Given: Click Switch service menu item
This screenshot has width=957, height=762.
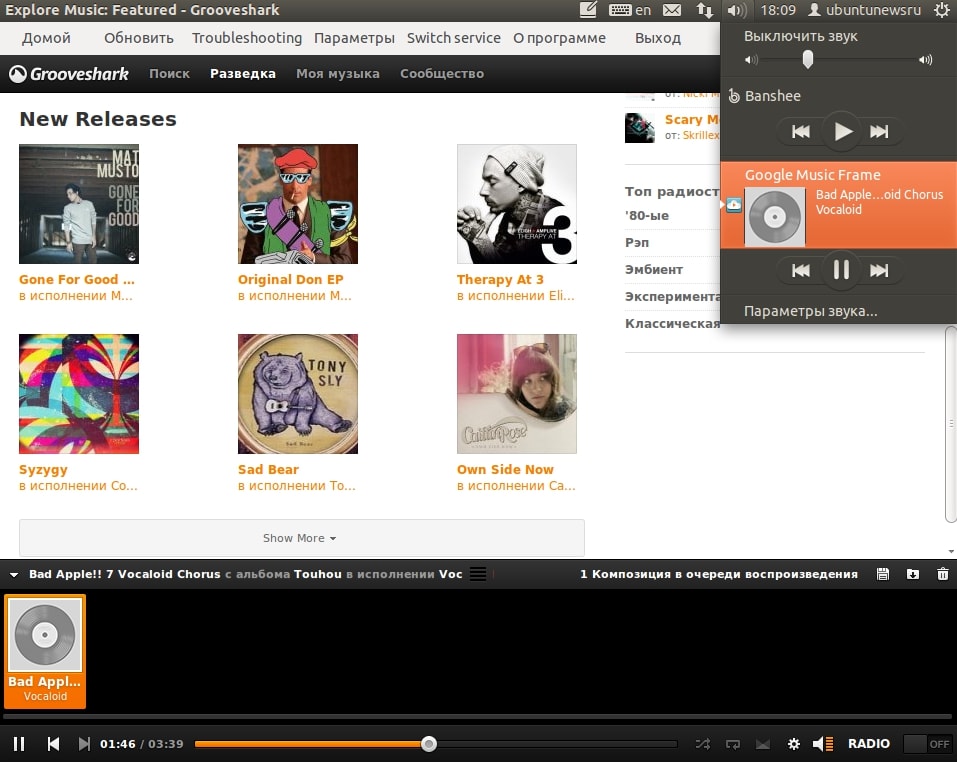Looking at the screenshot, I should click(x=453, y=38).
